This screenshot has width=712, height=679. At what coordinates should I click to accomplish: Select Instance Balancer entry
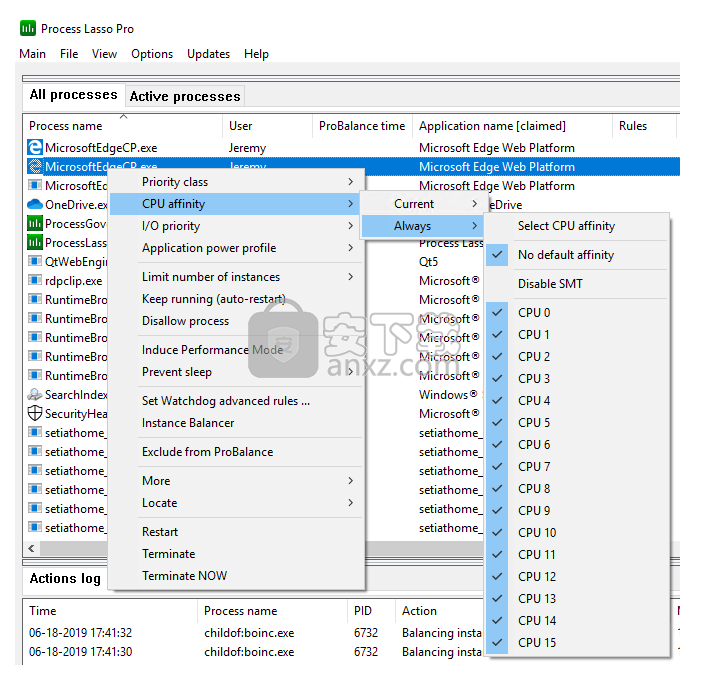point(237,423)
